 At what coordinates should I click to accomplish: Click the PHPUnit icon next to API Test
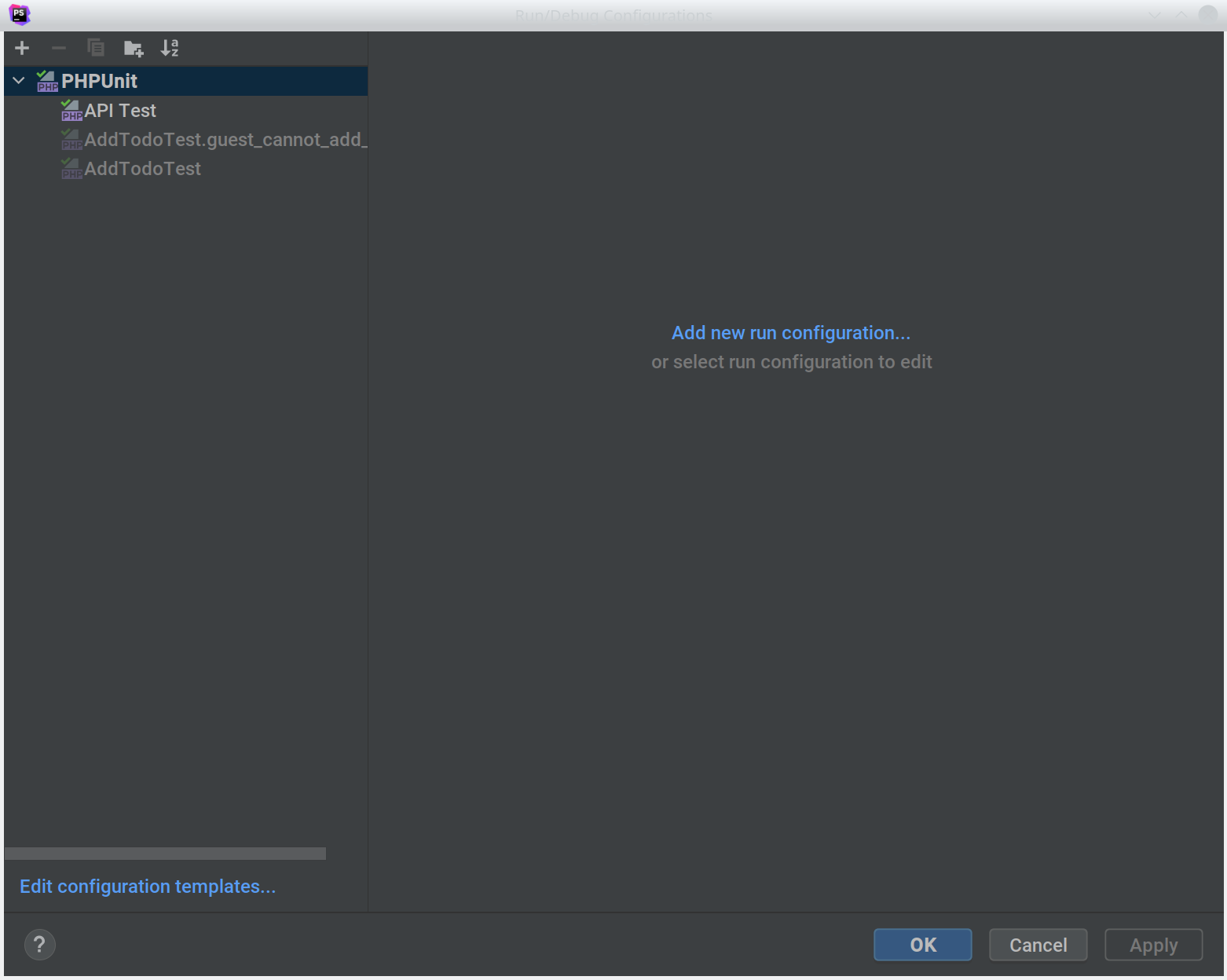71,111
